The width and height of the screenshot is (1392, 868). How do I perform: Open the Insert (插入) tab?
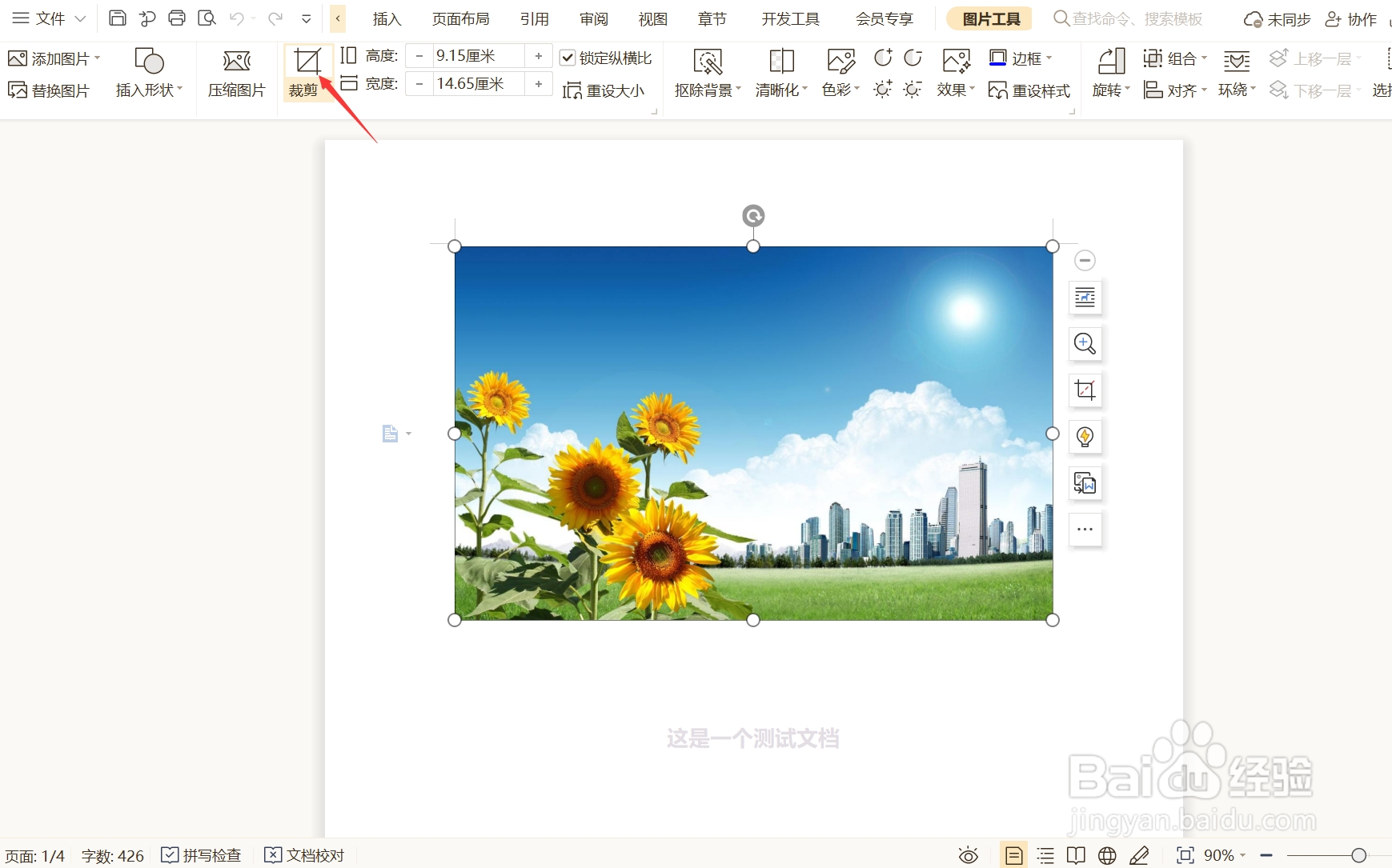(387, 18)
